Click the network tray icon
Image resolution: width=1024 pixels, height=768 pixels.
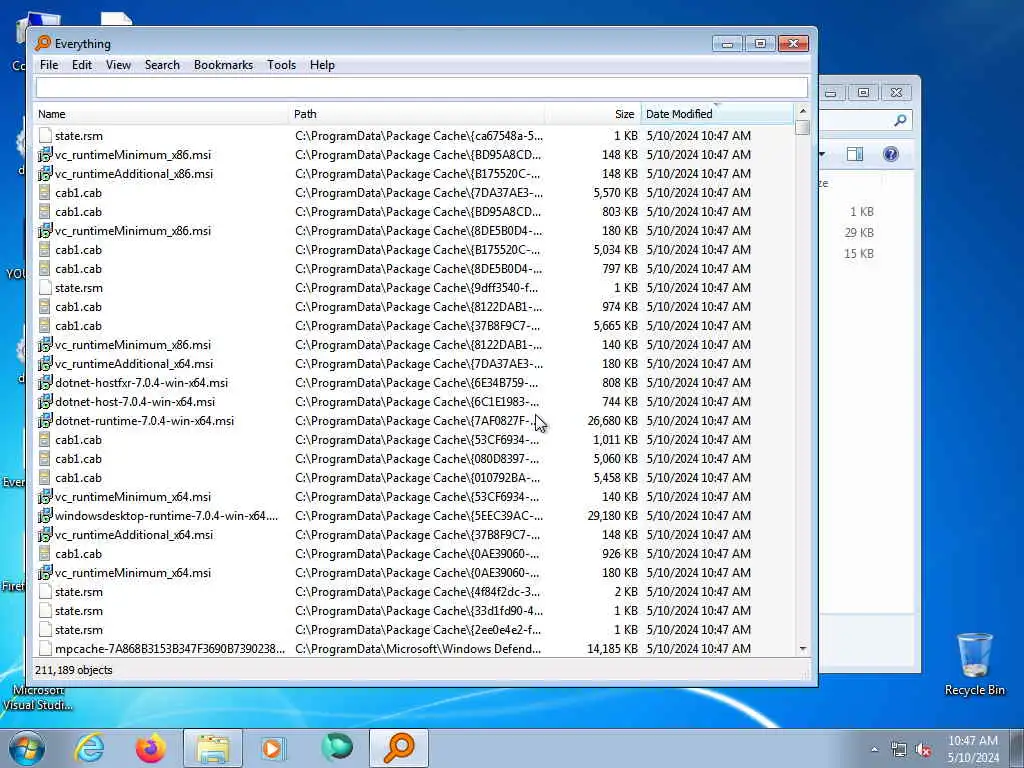[899, 750]
